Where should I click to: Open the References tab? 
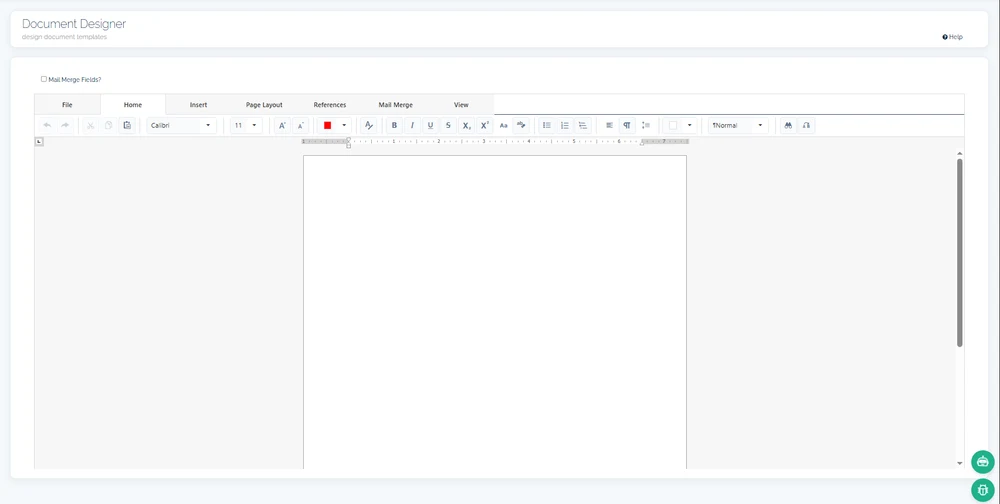point(330,105)
